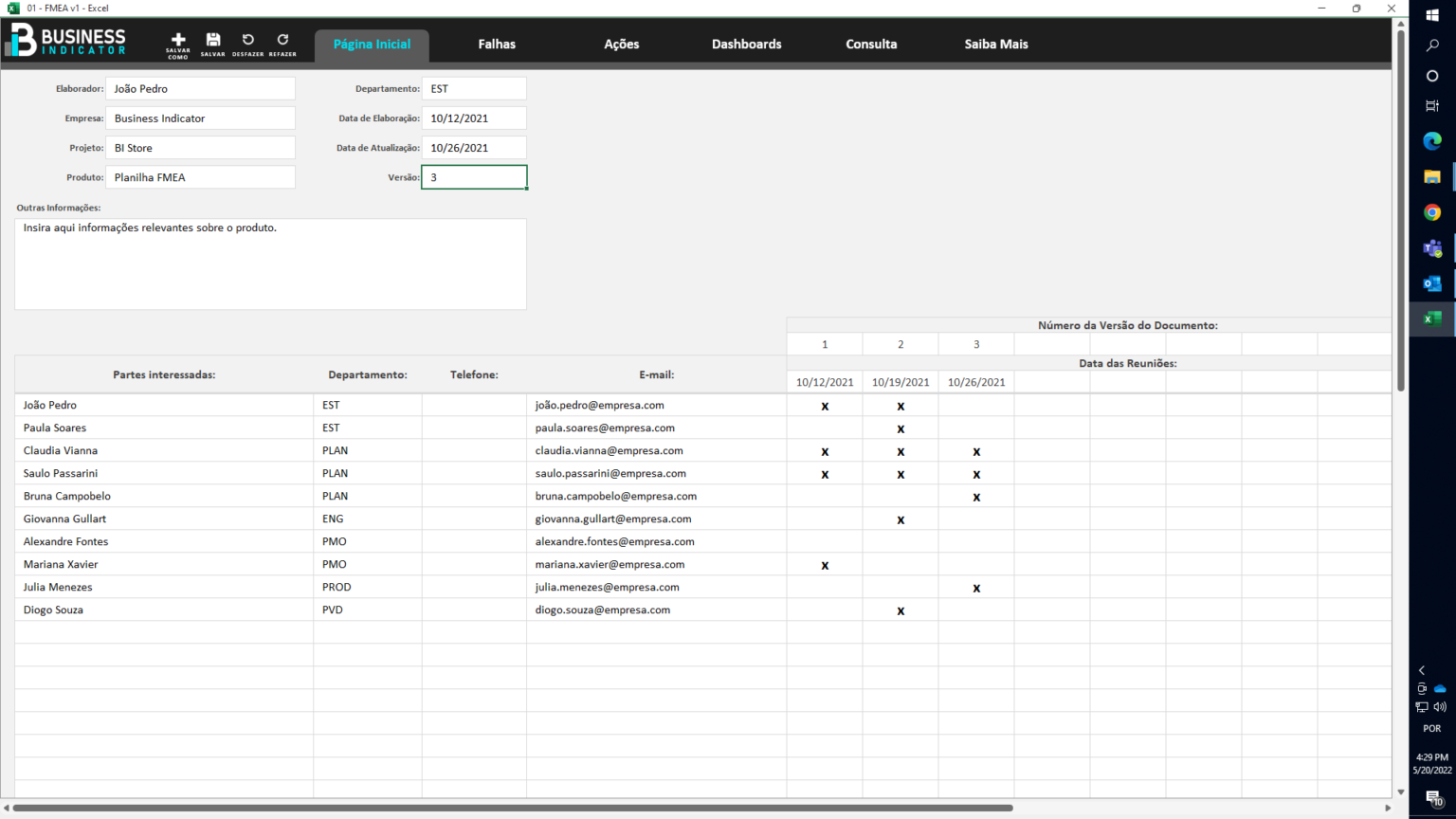Expand the system tray hidden icons chevron
The height and width of the screenshot is (819, 1456).
[1421, 670]
